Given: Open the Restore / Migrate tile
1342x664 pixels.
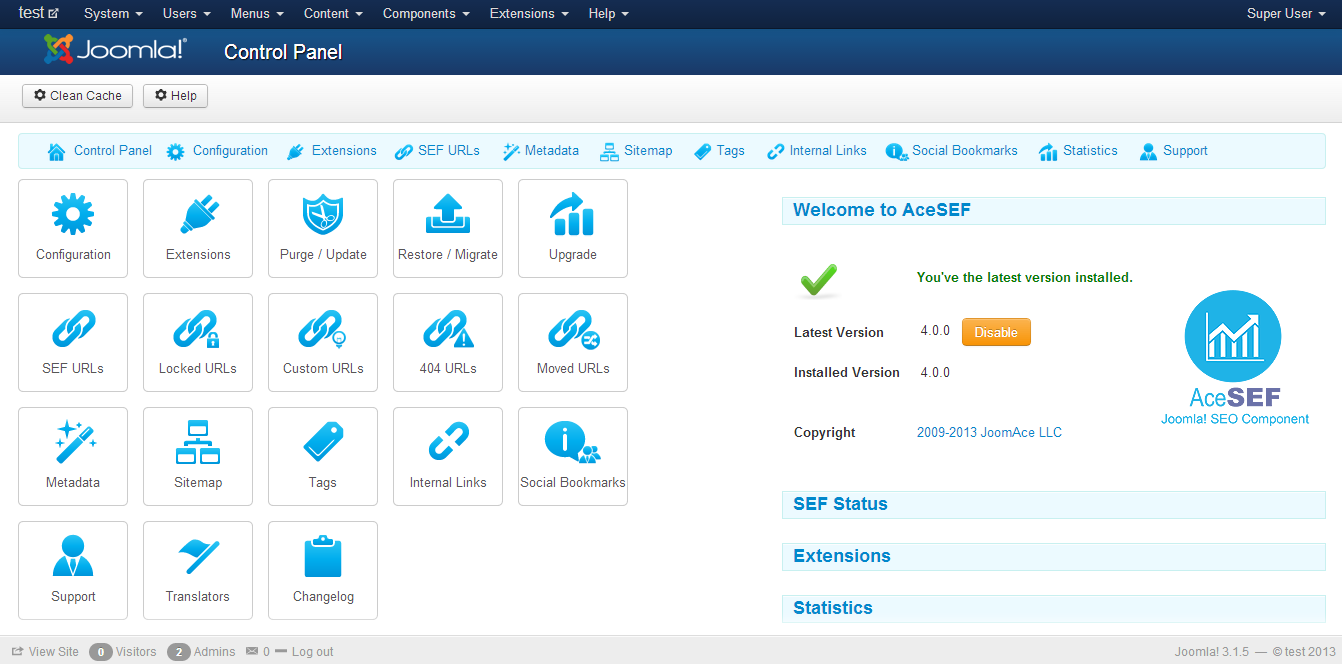Looking at the screenshot, I should coord(448,228).
